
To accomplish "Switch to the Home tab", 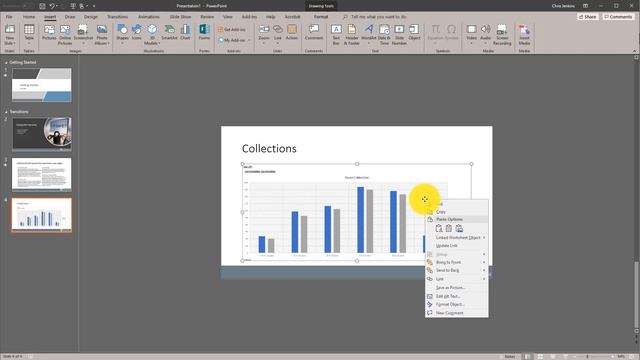I will click(29, 17).
